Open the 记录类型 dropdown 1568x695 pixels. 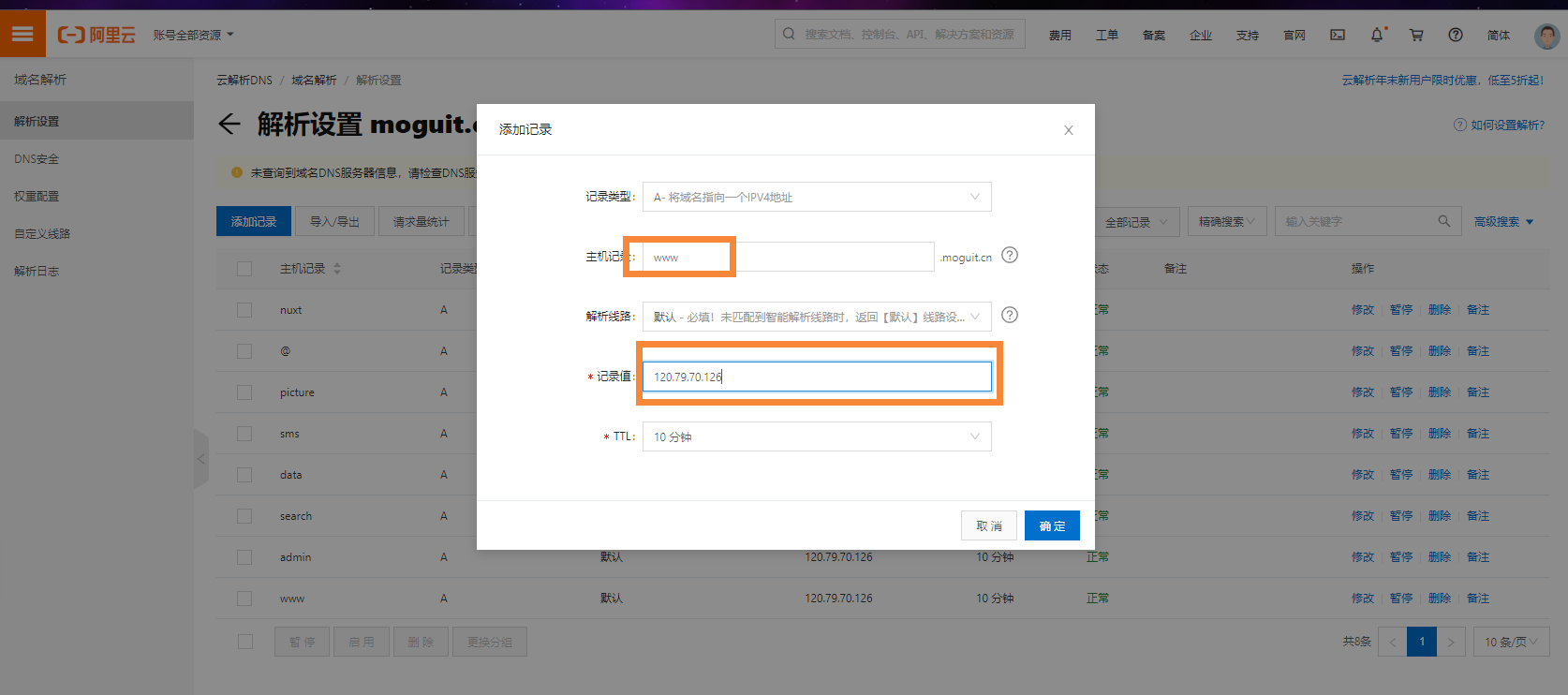click(817, 197)
